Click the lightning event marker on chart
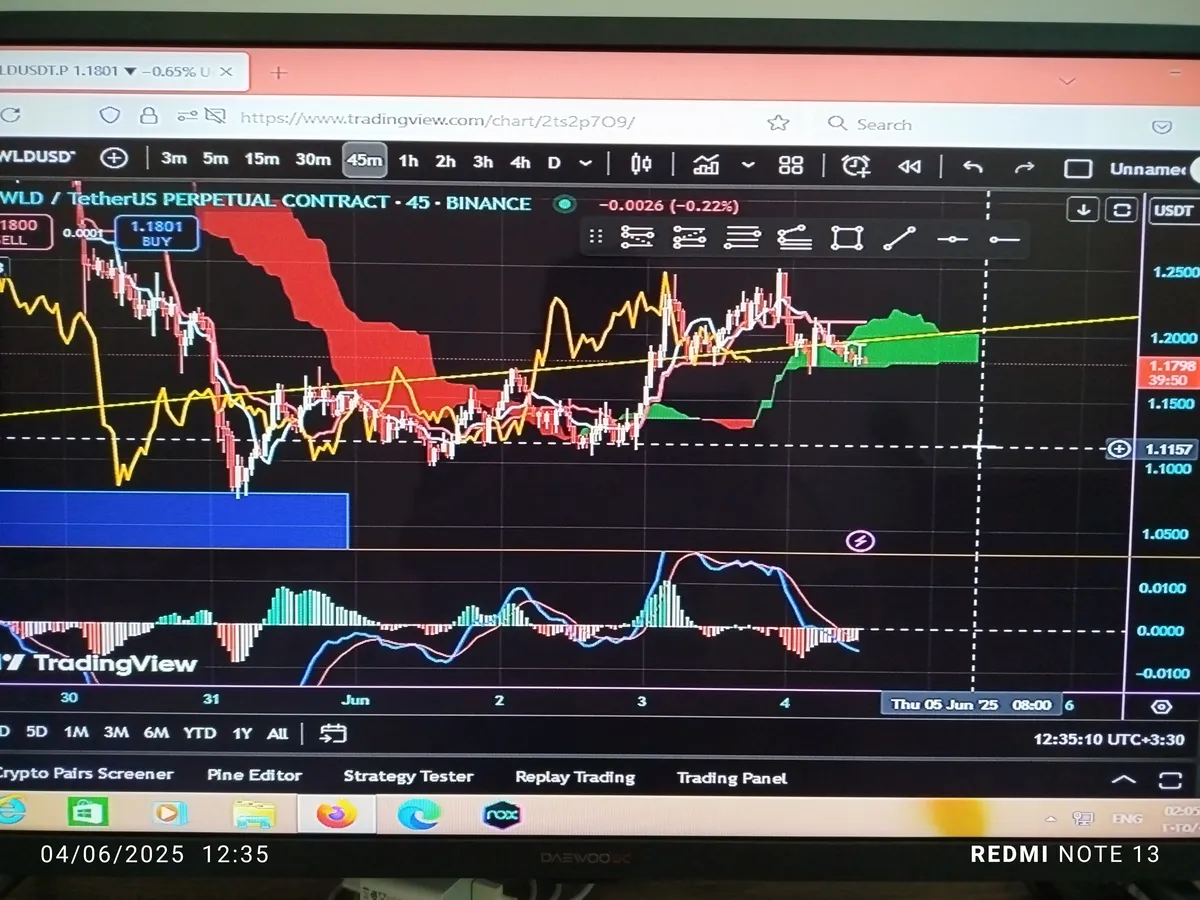 (x=860, y=542)
